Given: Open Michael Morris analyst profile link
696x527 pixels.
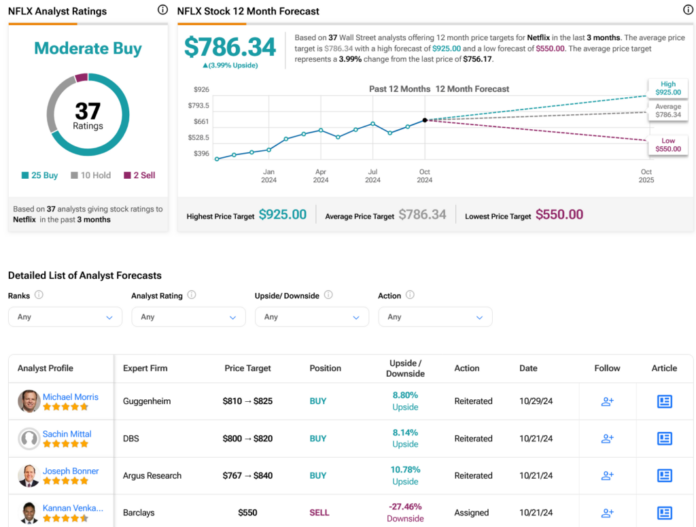Looking at the screenshot, I should (x=71, y=397).
